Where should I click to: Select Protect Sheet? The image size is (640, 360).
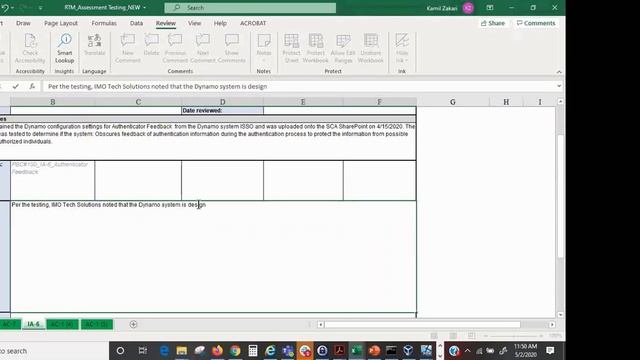click(x=291, y=49)
